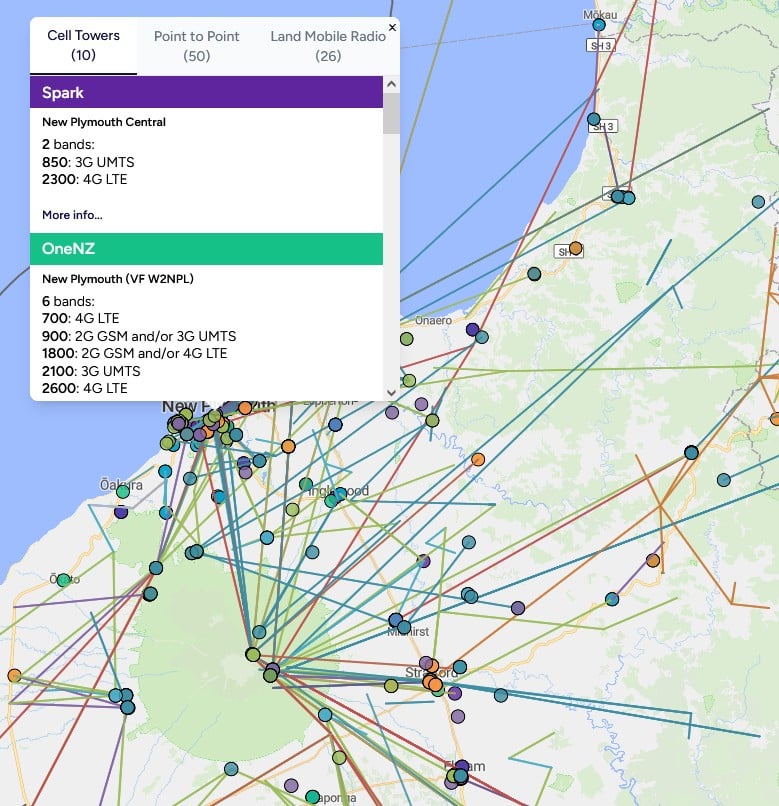Open the Land Mobile Radio tab
Viewport: 779px width, 806px height.
point(328,46)
